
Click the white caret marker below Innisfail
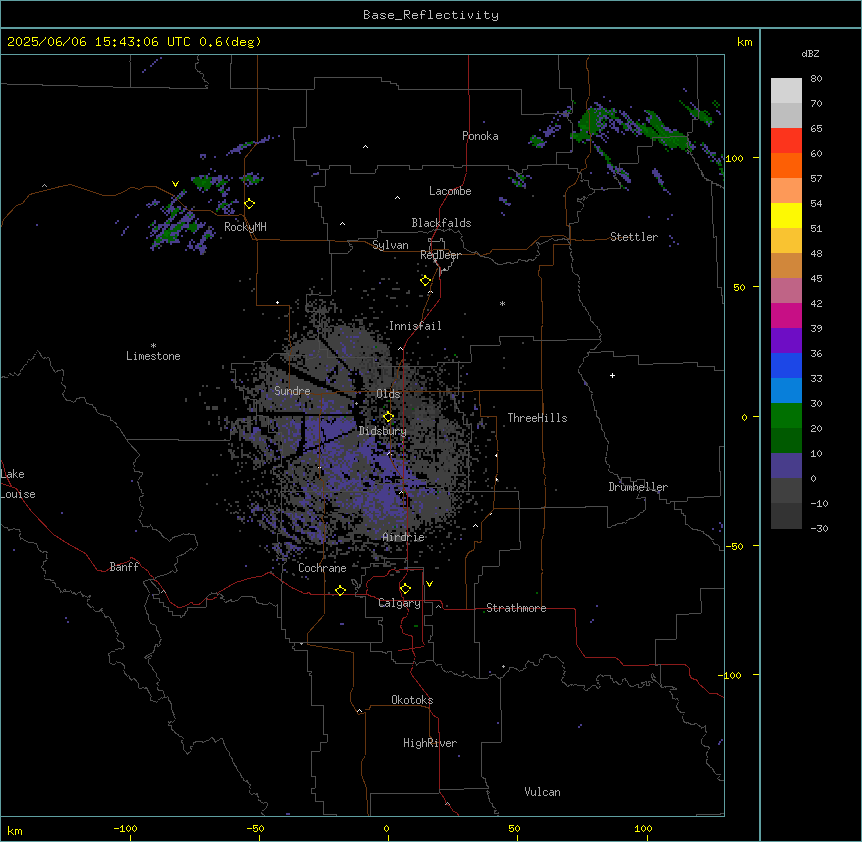point(400,349)
